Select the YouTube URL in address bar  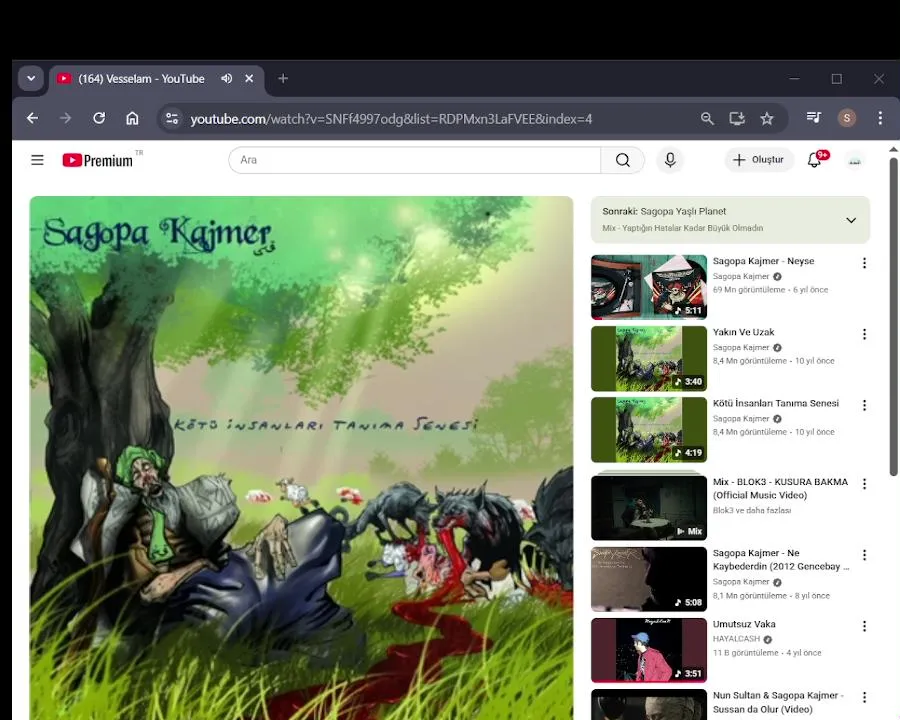pos(391,119)
